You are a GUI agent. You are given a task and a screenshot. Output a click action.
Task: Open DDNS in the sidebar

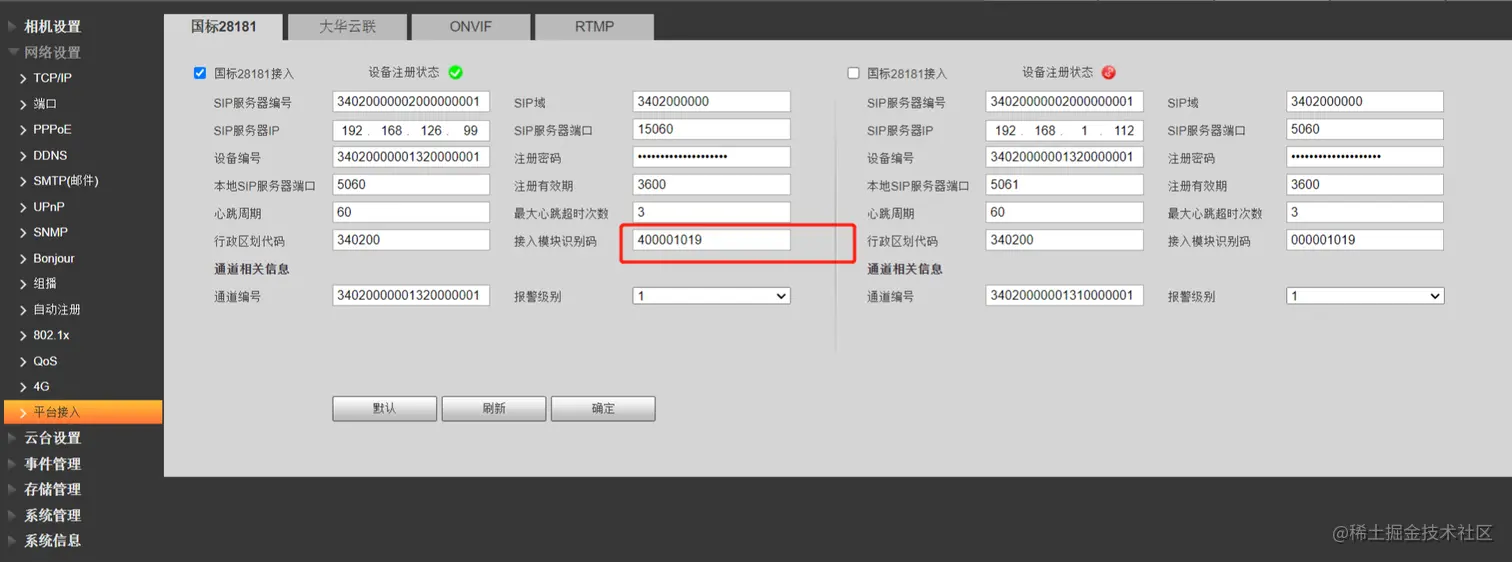[50, 155]
